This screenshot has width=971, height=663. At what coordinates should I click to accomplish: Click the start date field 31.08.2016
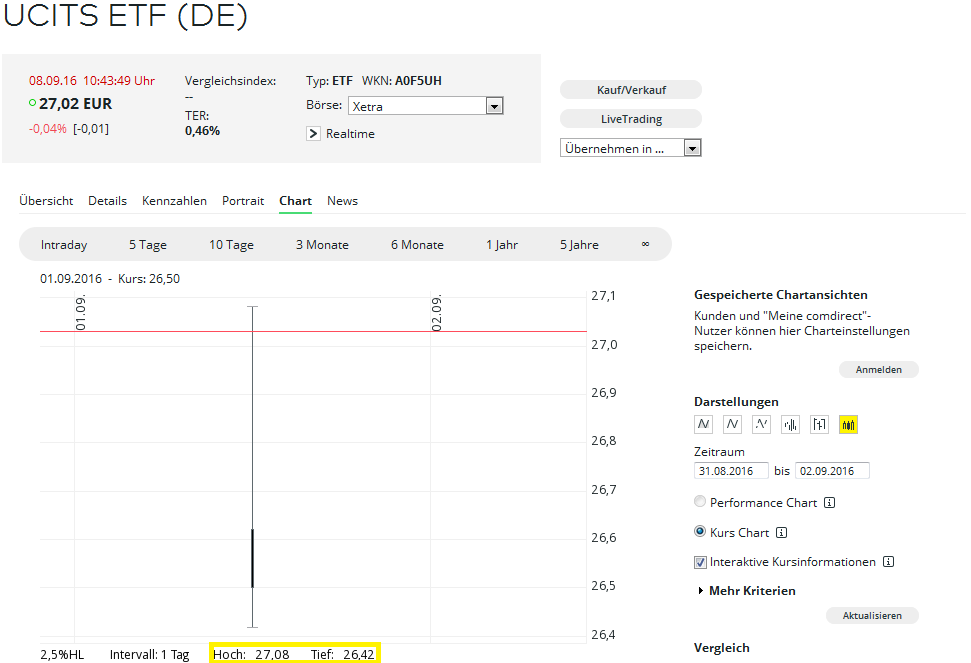pyautogui.click(x=731, y=471)
